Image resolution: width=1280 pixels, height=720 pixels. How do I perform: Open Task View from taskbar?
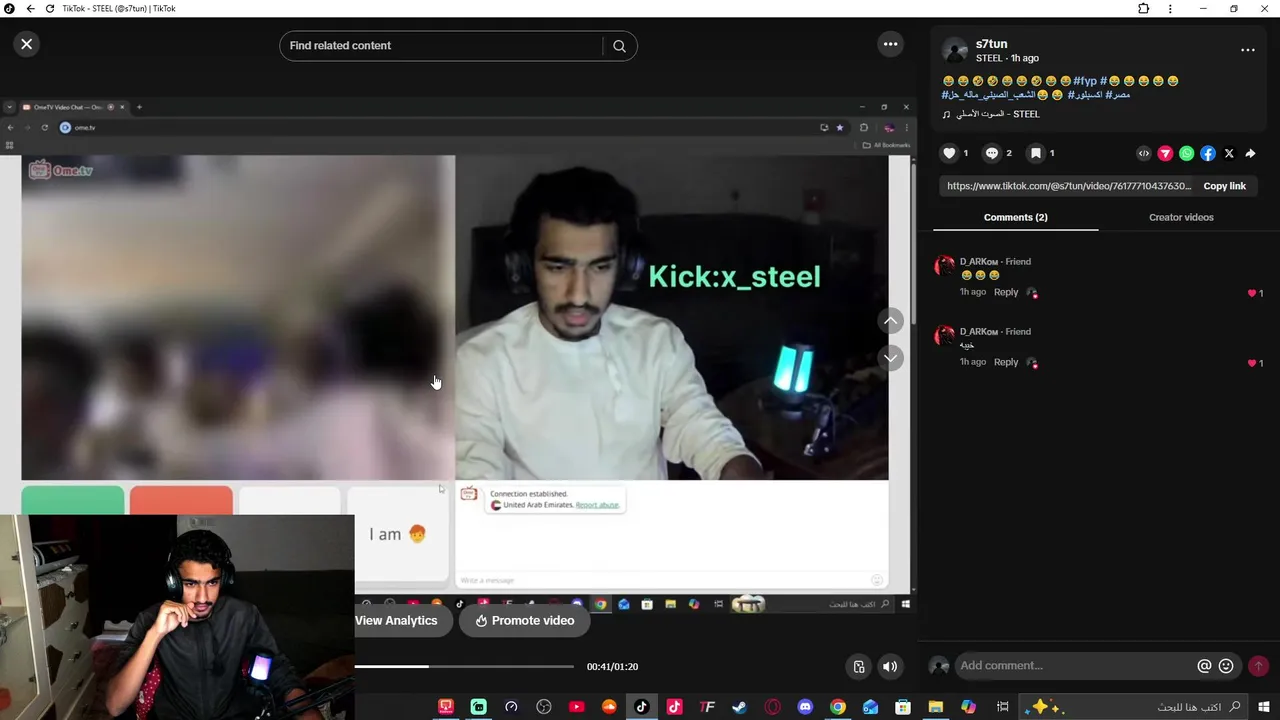(1002, 707)
